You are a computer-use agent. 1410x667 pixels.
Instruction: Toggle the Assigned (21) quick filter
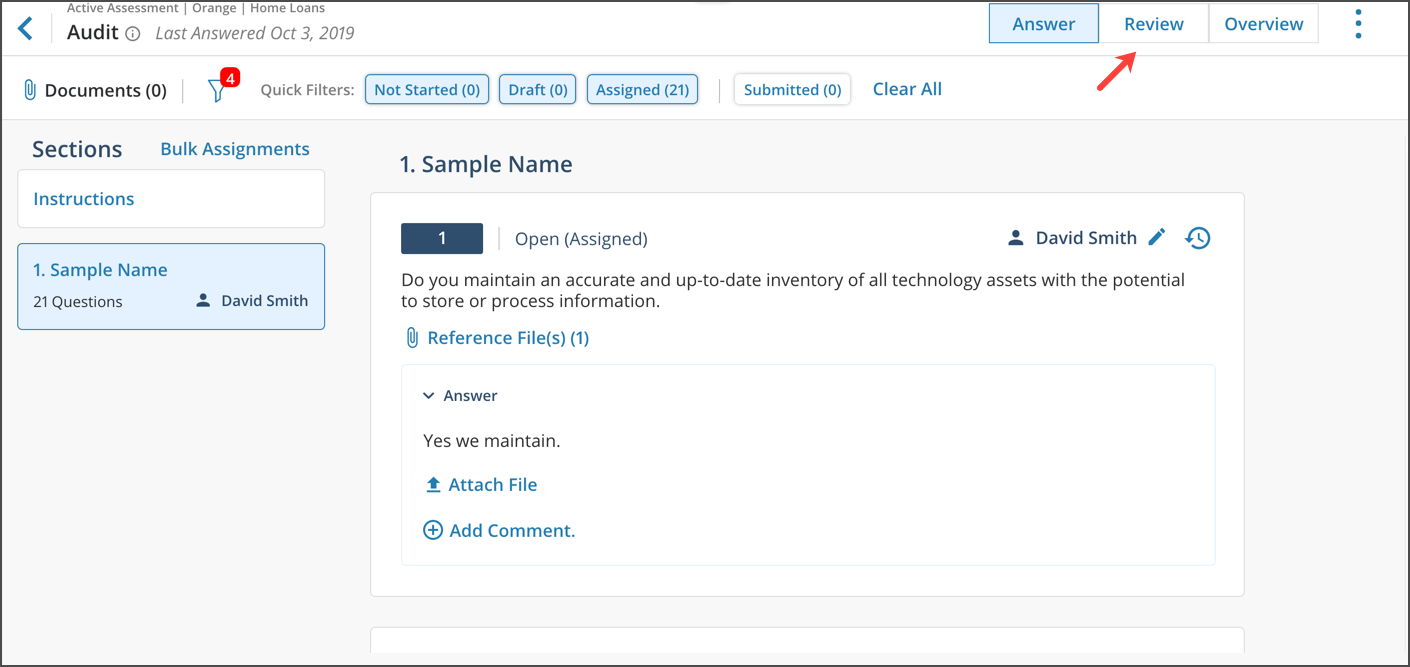click(642, 89)
